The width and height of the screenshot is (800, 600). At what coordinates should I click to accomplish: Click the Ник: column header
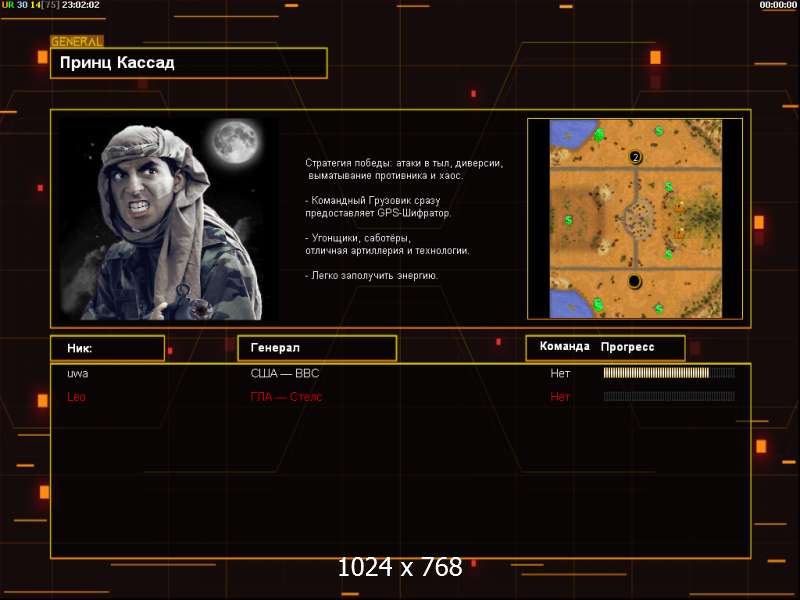(x=108, y=348)
